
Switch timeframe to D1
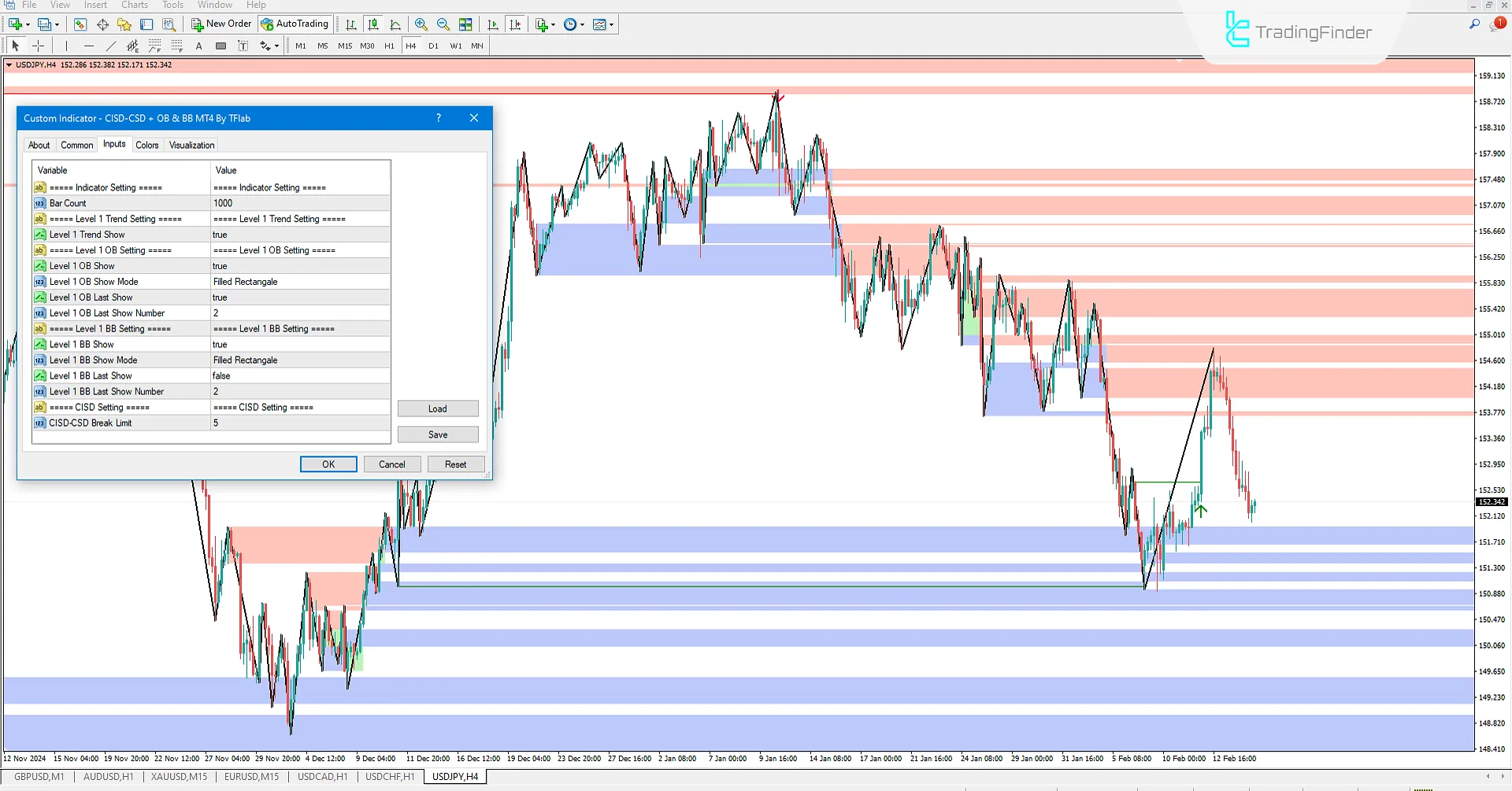(433, 46)
